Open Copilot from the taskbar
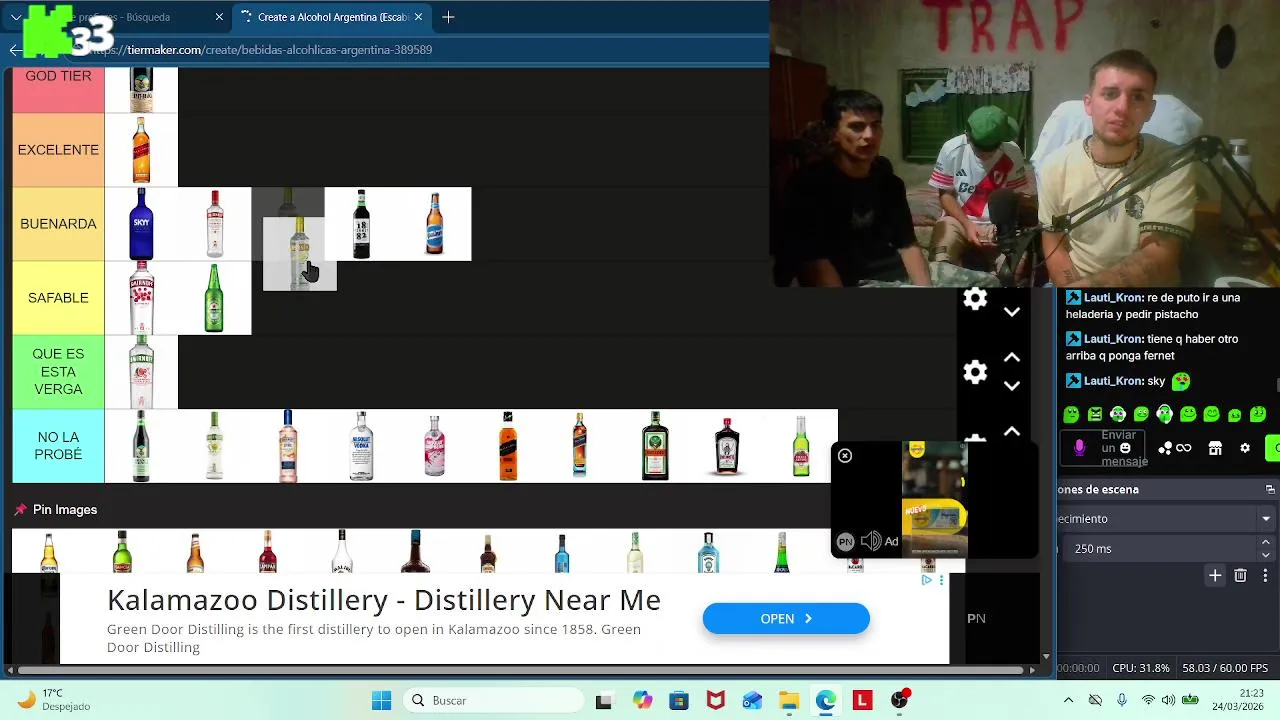This screenshot has width=1280, height=720. pos(642,701)
